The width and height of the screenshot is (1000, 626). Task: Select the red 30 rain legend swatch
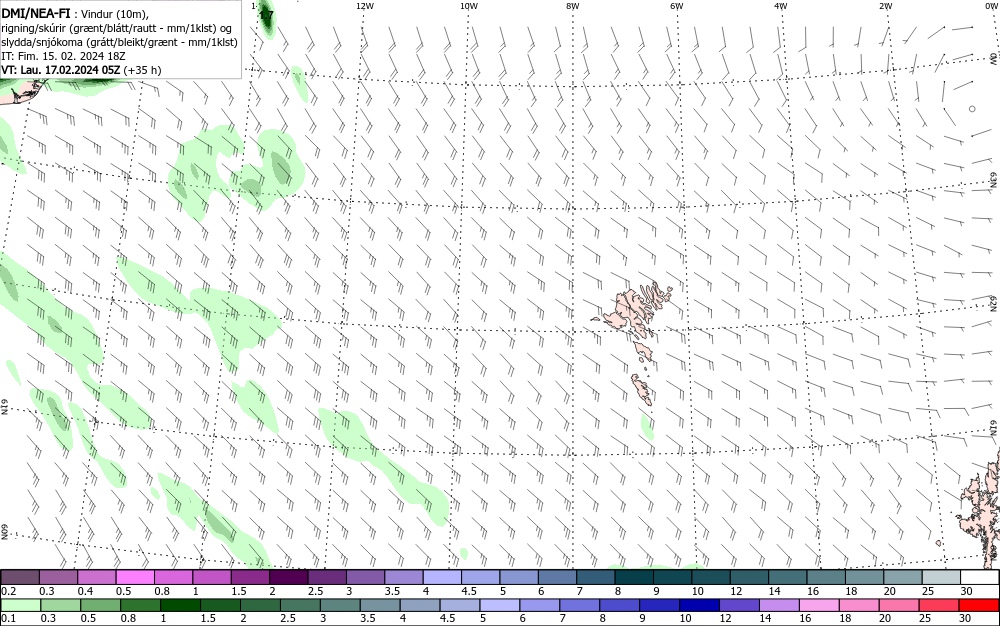tap(978, 605)
